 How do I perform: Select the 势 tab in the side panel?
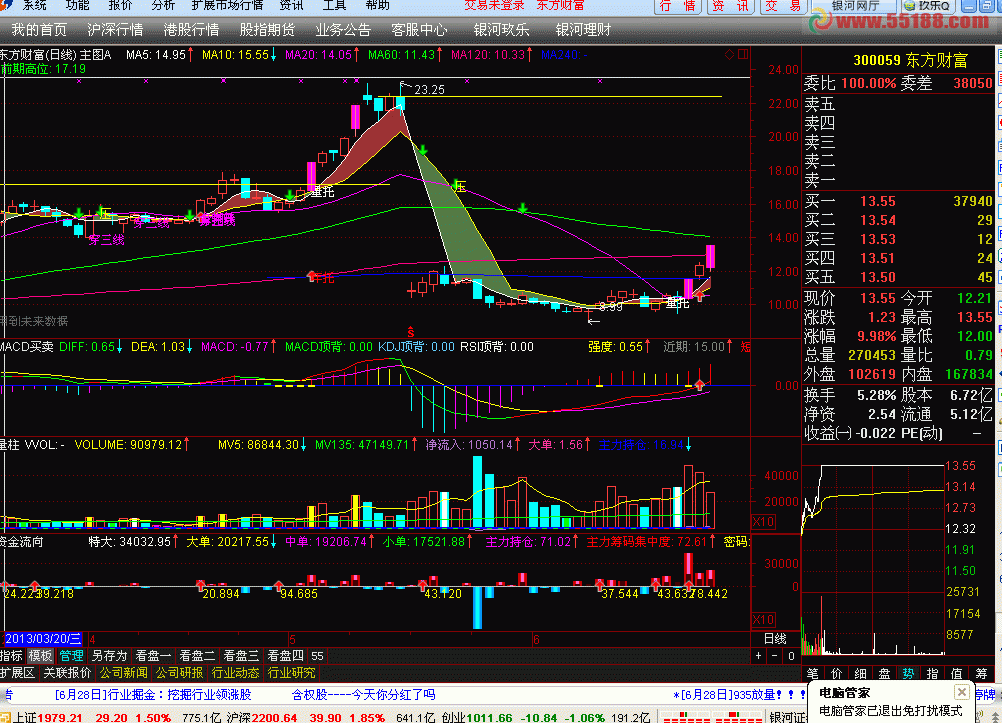tap(908, 673)
